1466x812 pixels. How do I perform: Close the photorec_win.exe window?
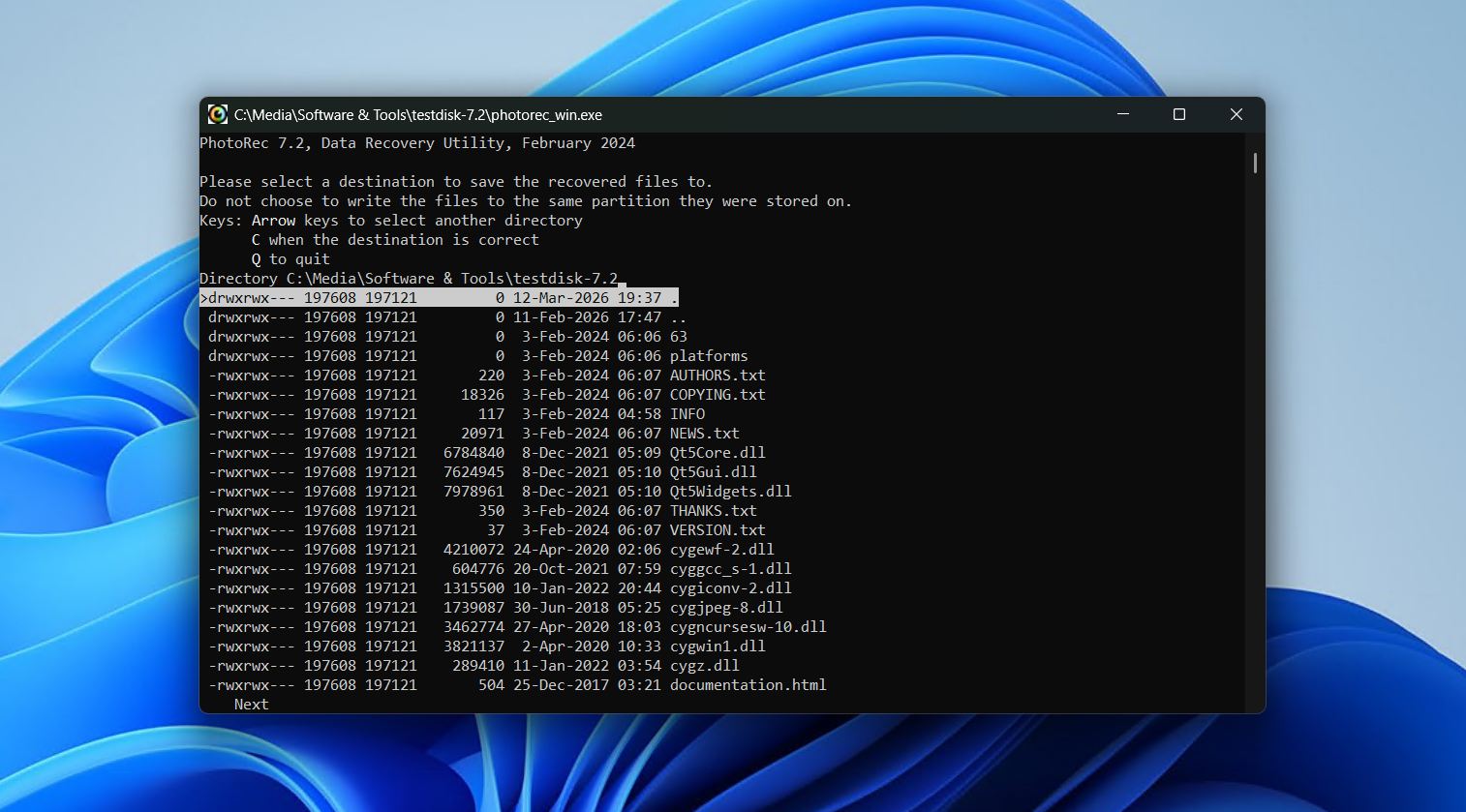click(1236, 114)
